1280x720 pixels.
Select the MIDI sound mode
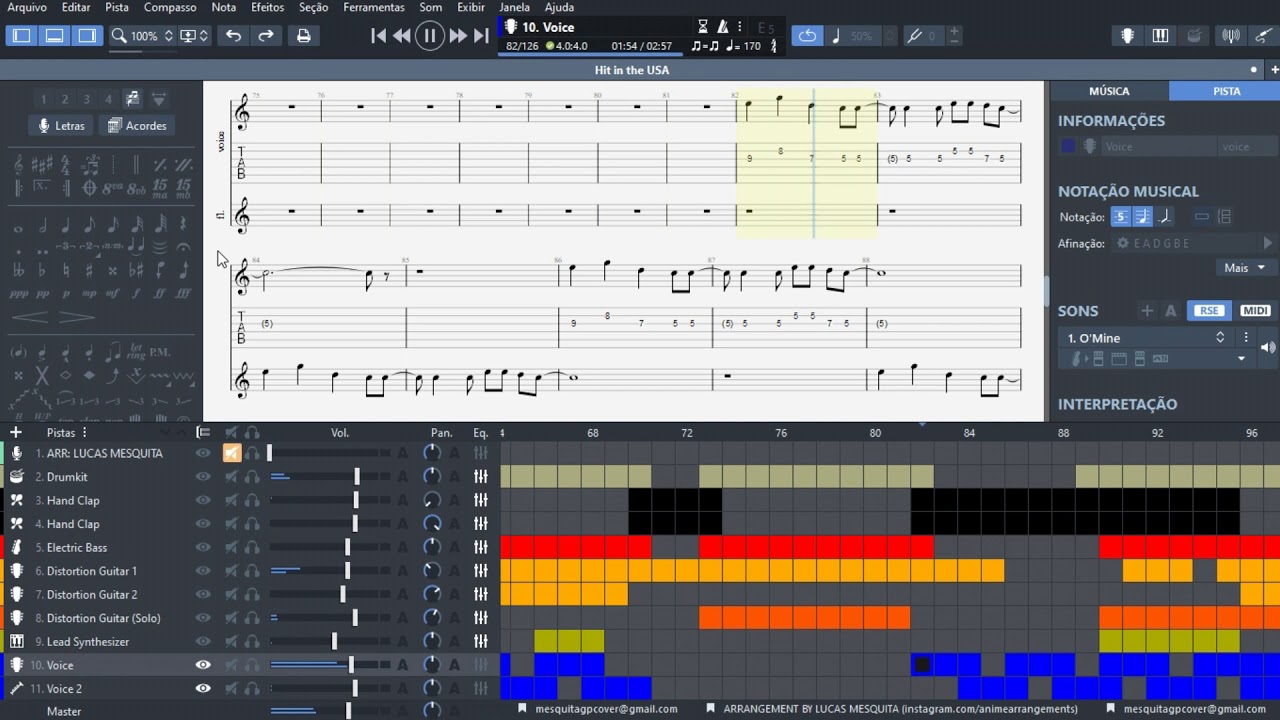(1255, 311)
